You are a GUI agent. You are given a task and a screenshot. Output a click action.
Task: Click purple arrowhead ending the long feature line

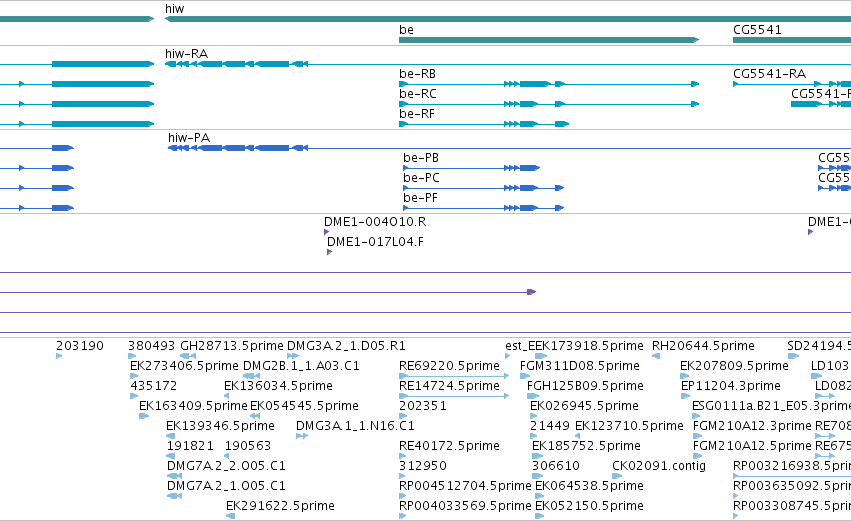(x=532, y=292)
